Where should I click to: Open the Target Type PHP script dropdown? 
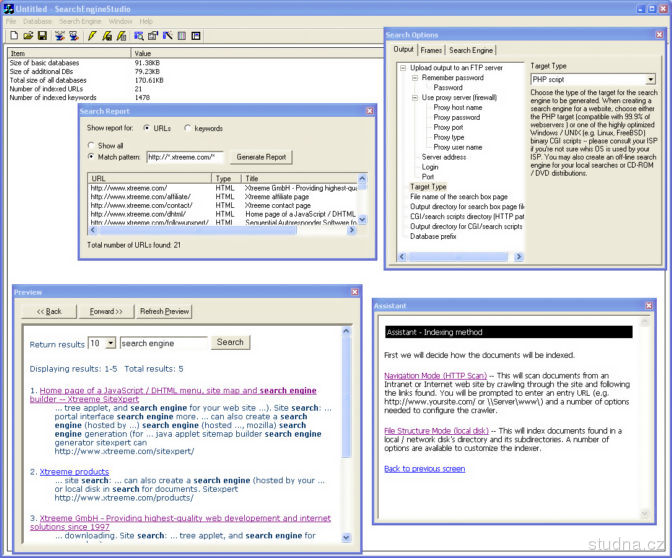click(x=650, y=80)
